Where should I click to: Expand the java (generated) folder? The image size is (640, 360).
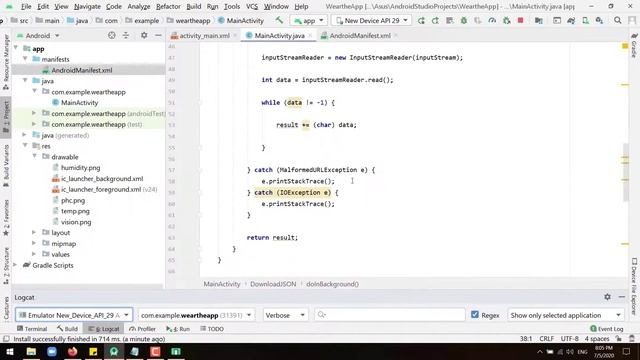(24, 135)
